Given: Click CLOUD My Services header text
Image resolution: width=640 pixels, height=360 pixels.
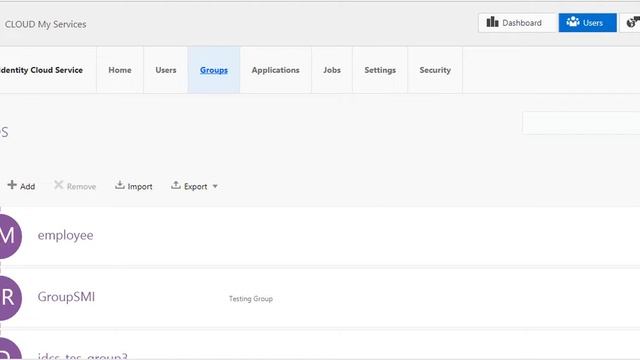Looking at the screenshot, I should (x=45, y=24).
